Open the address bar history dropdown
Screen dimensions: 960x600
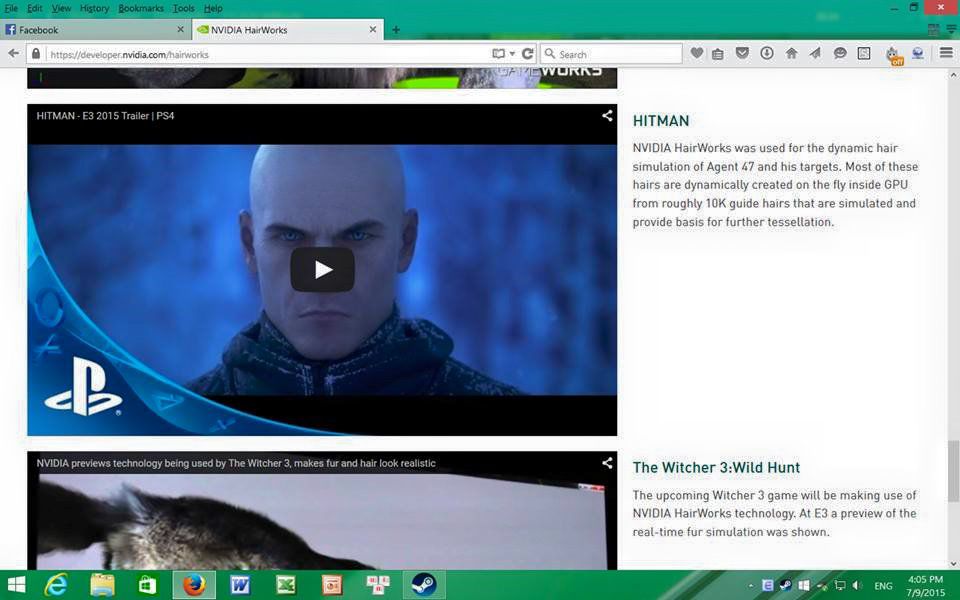pos(512,54)
